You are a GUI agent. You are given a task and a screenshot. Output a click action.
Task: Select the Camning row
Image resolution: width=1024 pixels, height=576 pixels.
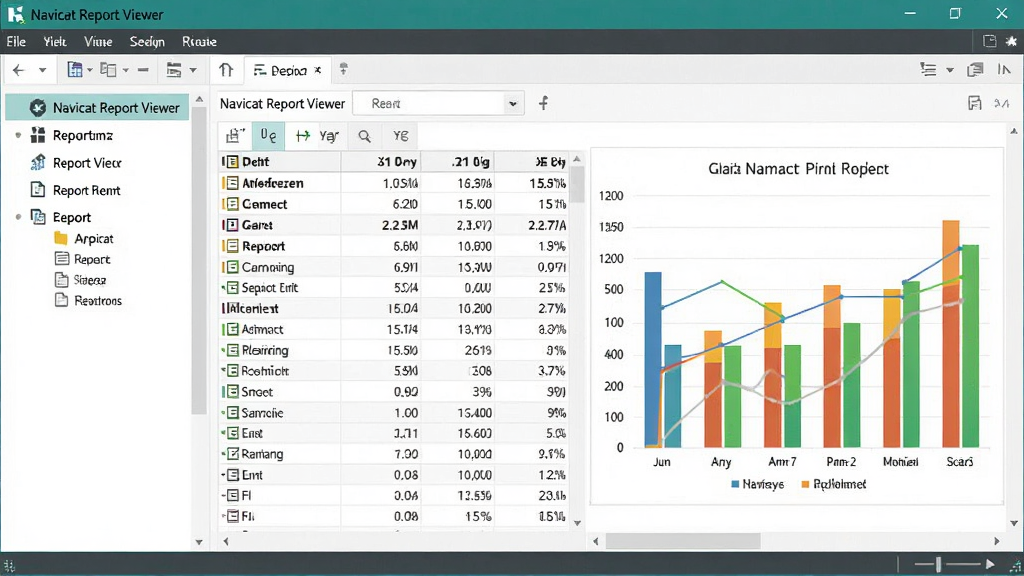click(x=394, y=267)
